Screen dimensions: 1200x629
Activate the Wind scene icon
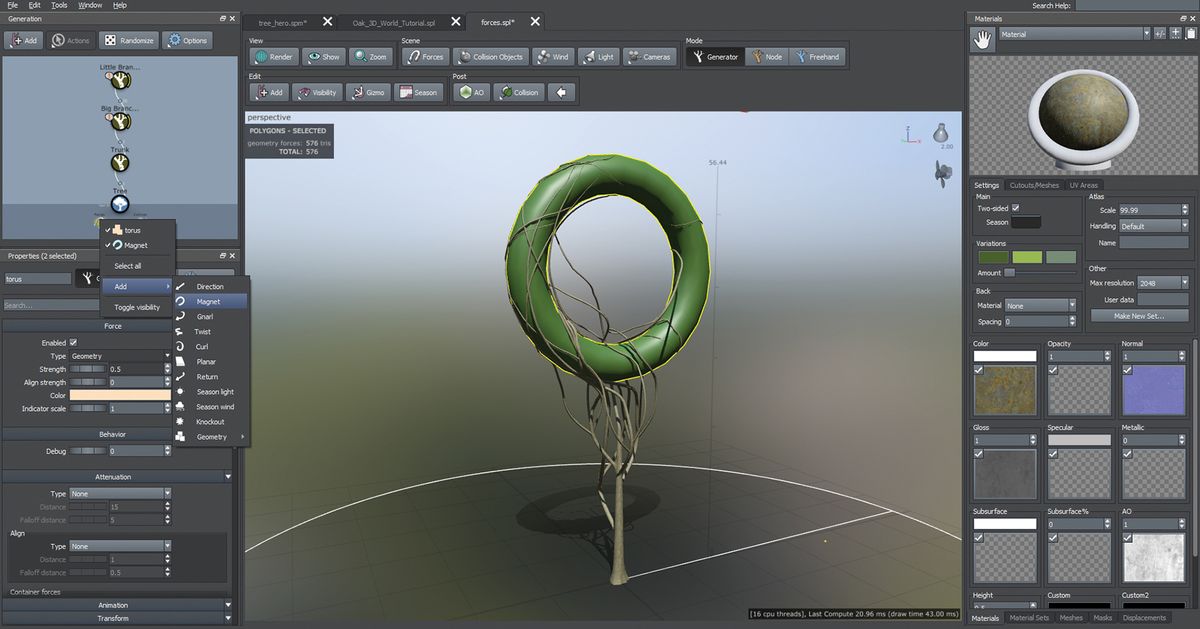pyautogui.click(x=552, y=56)
